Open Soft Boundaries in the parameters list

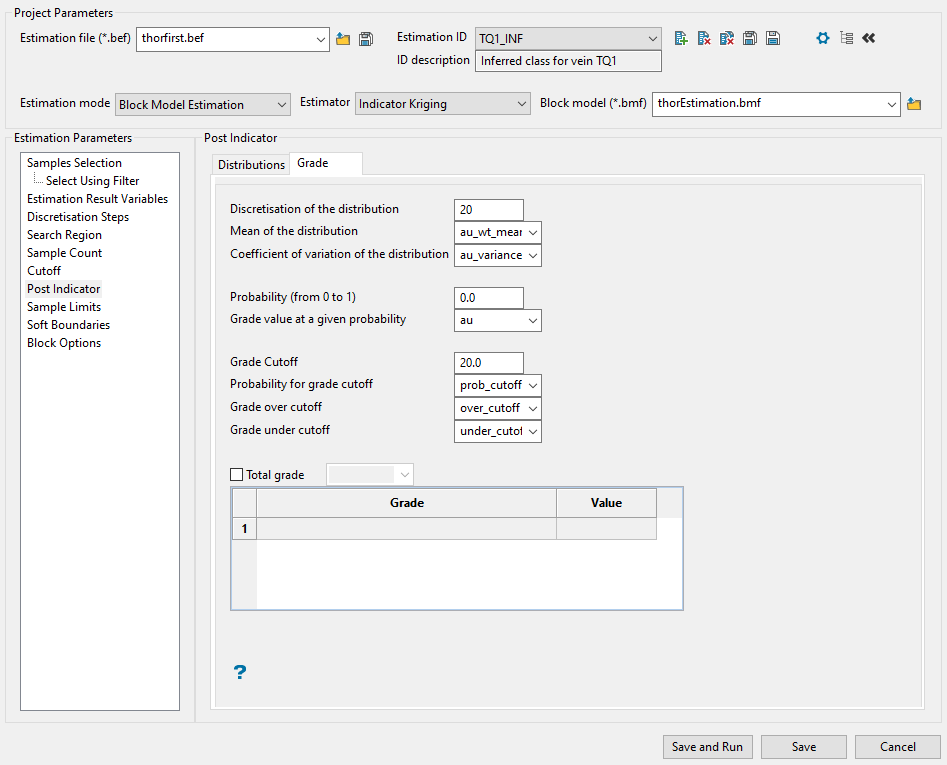click(x=68, y=325)
